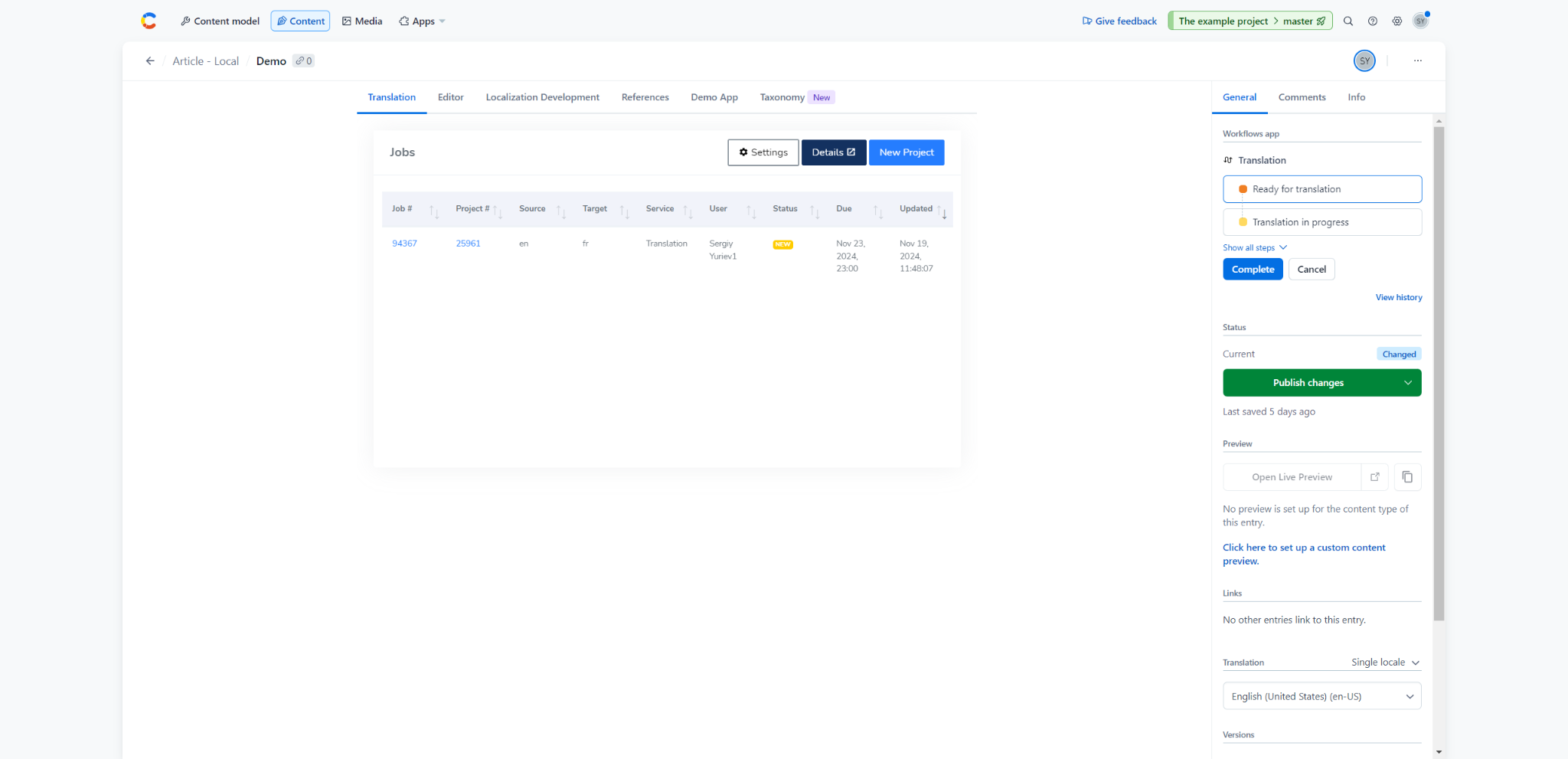Switch to the Comments sidebar tab

tap(1302, 97)
